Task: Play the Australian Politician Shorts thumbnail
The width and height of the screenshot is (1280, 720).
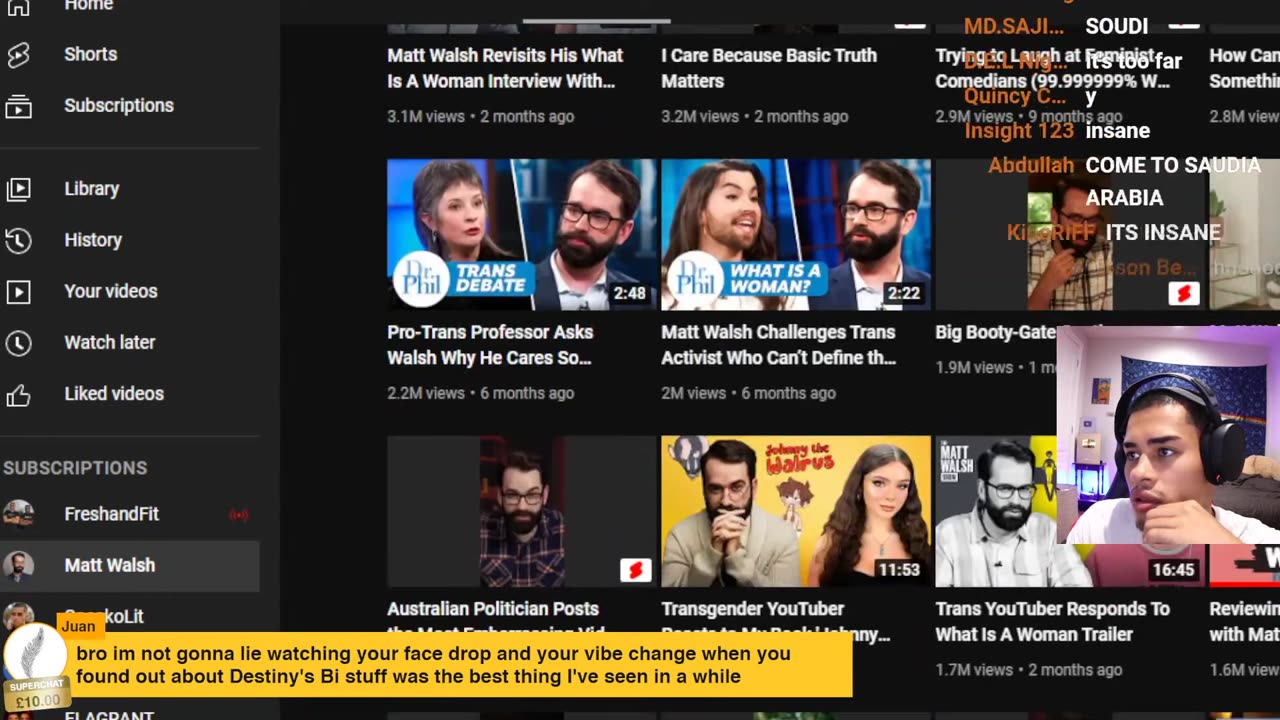Action: click(x=522, y=511)
